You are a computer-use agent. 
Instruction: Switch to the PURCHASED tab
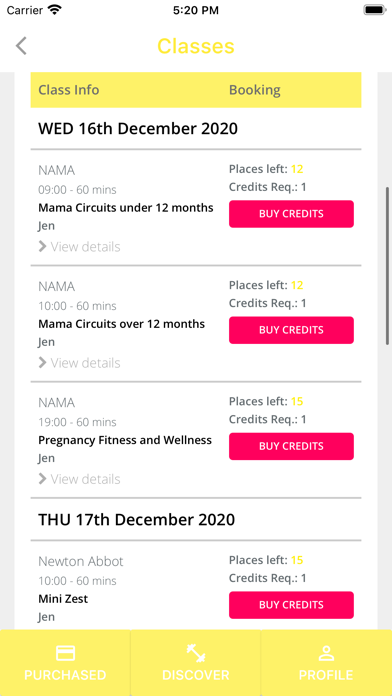pyautogui.click(x=65, y=663)
